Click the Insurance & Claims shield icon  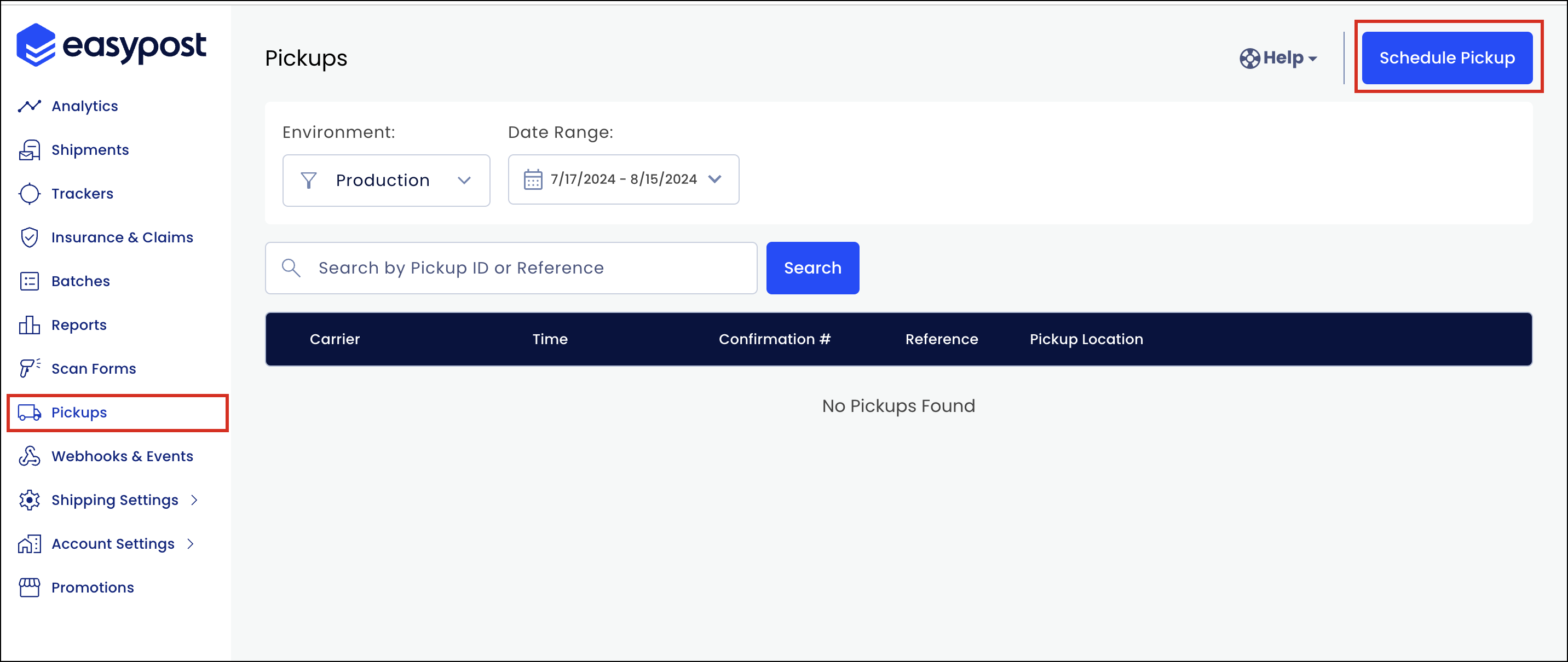pos(29,237)
